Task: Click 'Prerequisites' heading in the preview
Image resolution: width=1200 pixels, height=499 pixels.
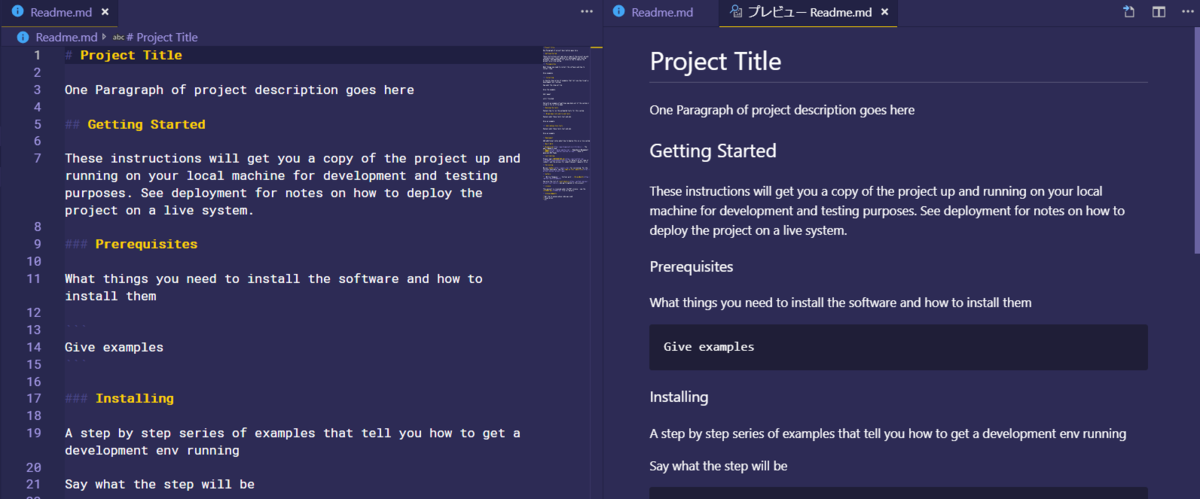Action: pos(691,267)
